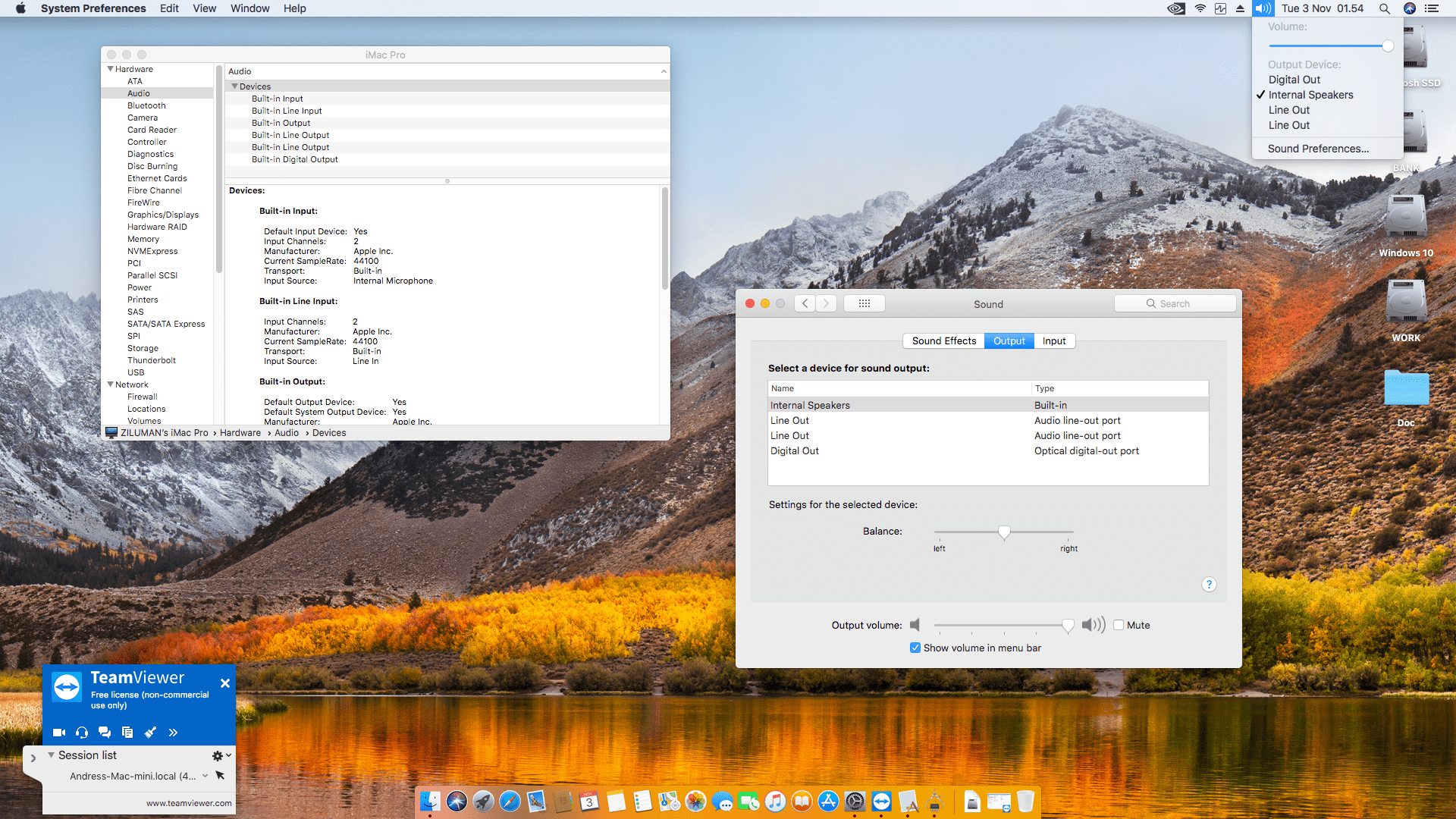This screenshot has height=819, width=1456.
Task: Click the help question mark button
Action: (x=1209, y=585)
